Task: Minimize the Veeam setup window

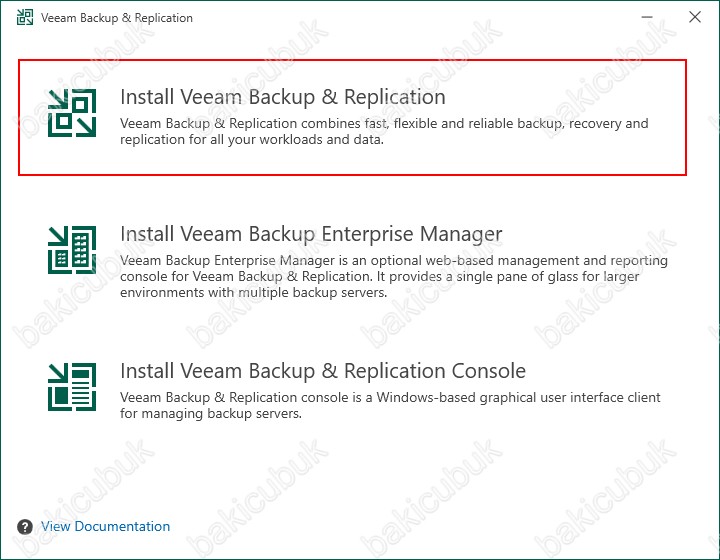Action: click(x=647, y=17)
